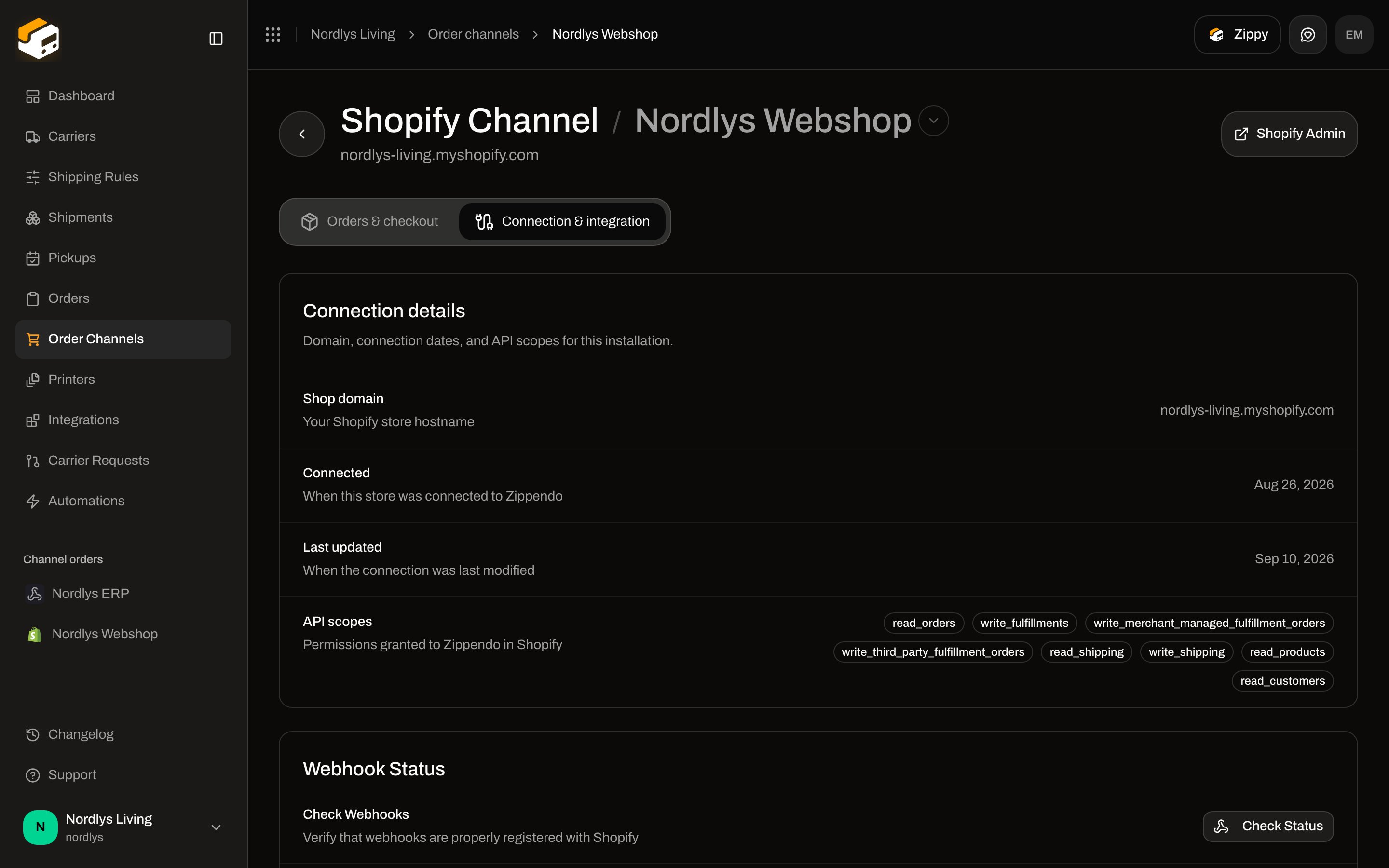Click the write_merchant_managed_fulfillment_orders badge

click(x=1210, y=623)
